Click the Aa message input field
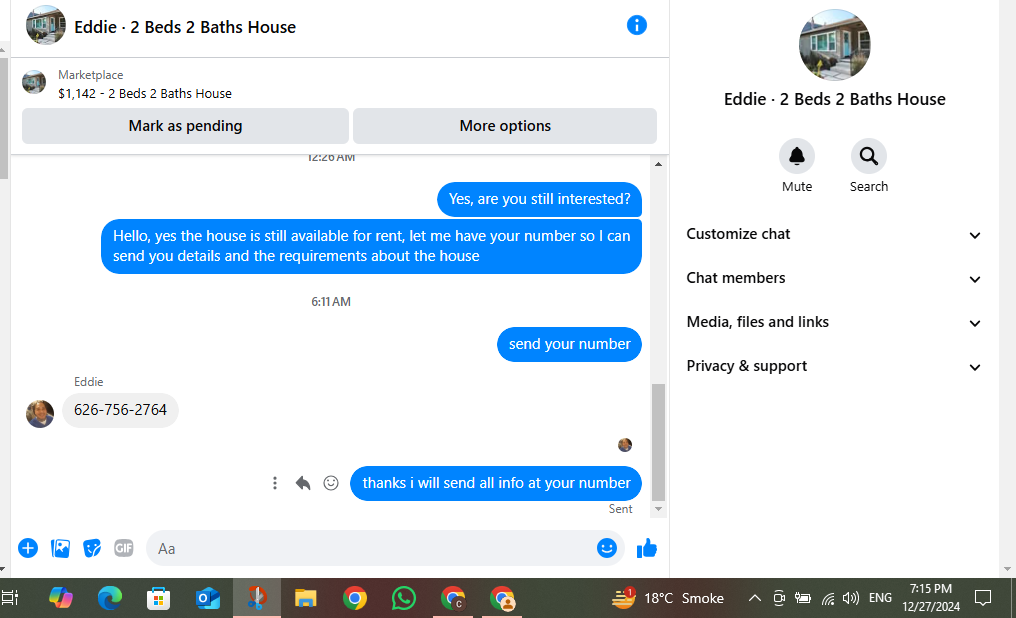Viewport: 1016px width, 618px height. pos(369,548)
